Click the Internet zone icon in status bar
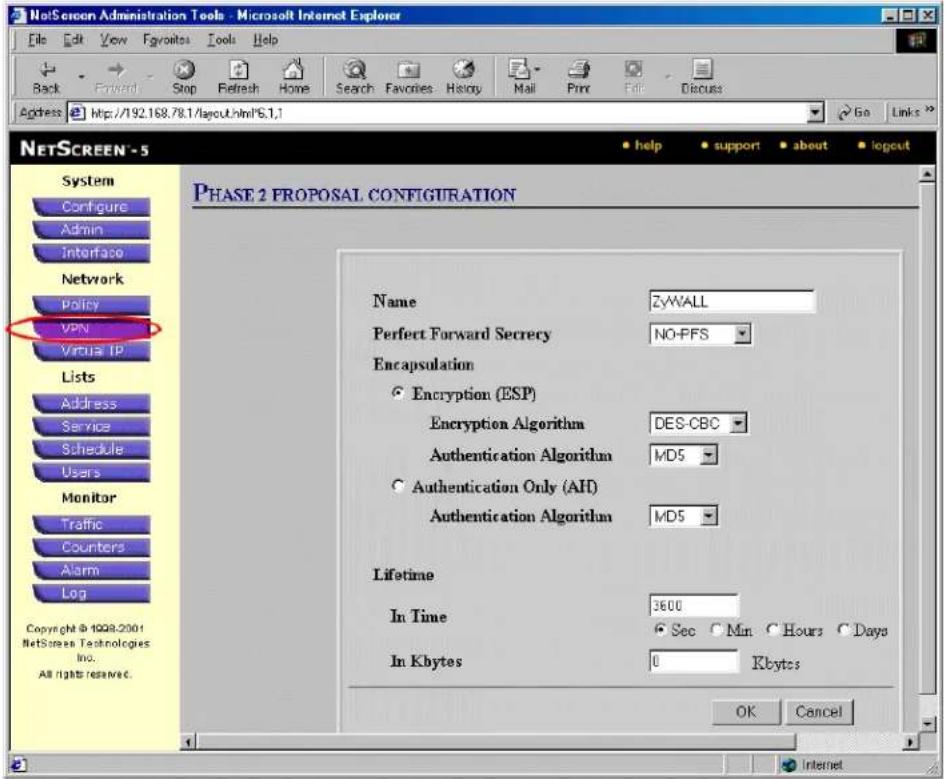946x779 pixels. [x=789, y=765]
